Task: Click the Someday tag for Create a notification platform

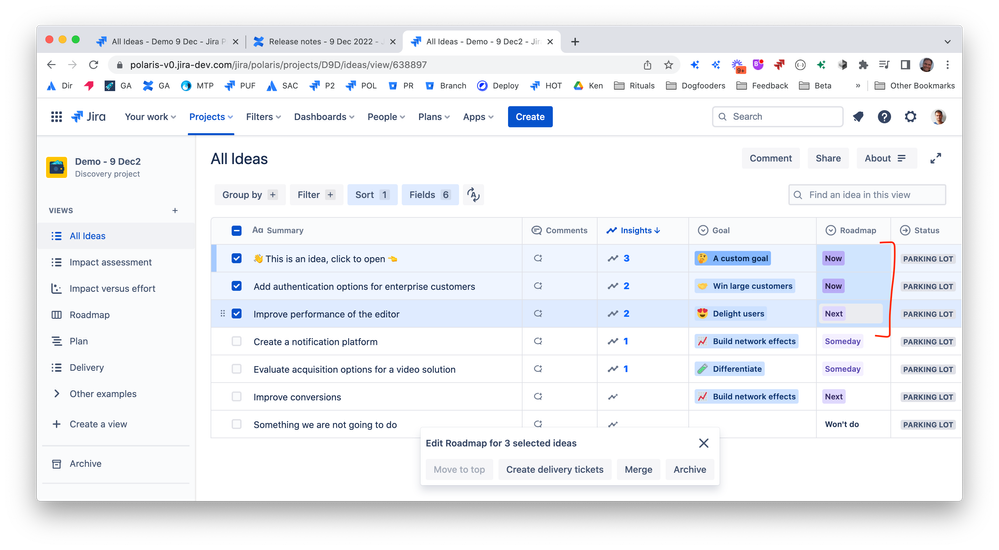Action: (842, 342)
